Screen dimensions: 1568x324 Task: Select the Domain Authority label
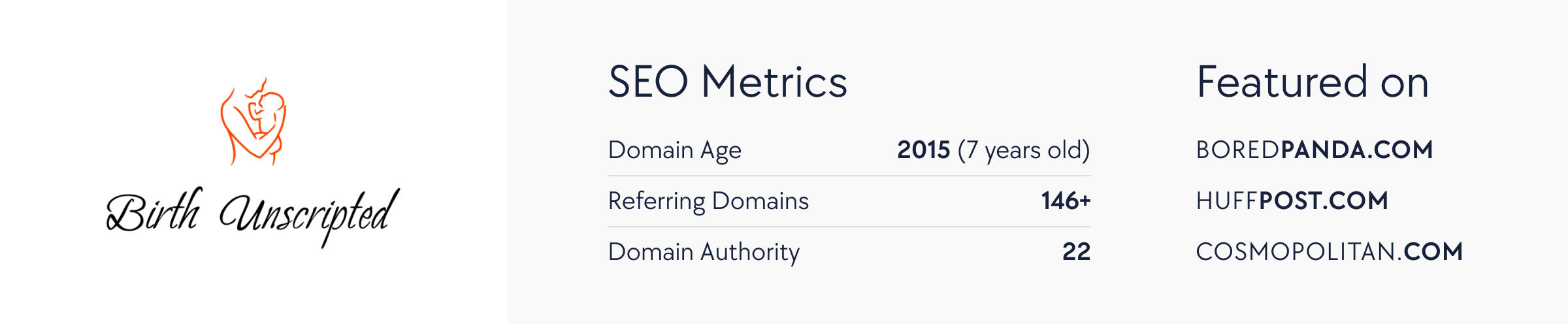click(x=704, y=252)
